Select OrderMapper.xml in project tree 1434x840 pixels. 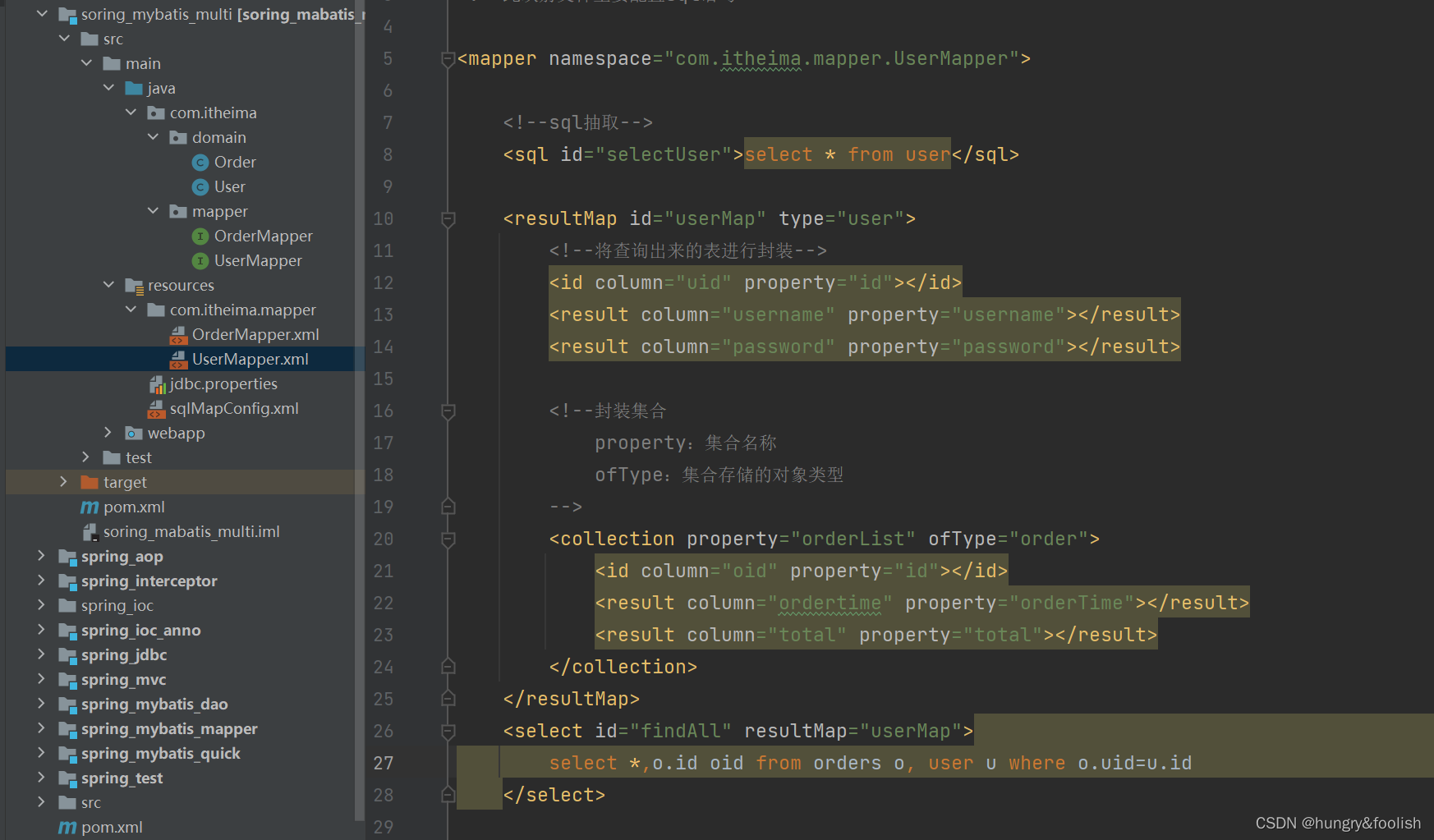click(x=255, y=335)
